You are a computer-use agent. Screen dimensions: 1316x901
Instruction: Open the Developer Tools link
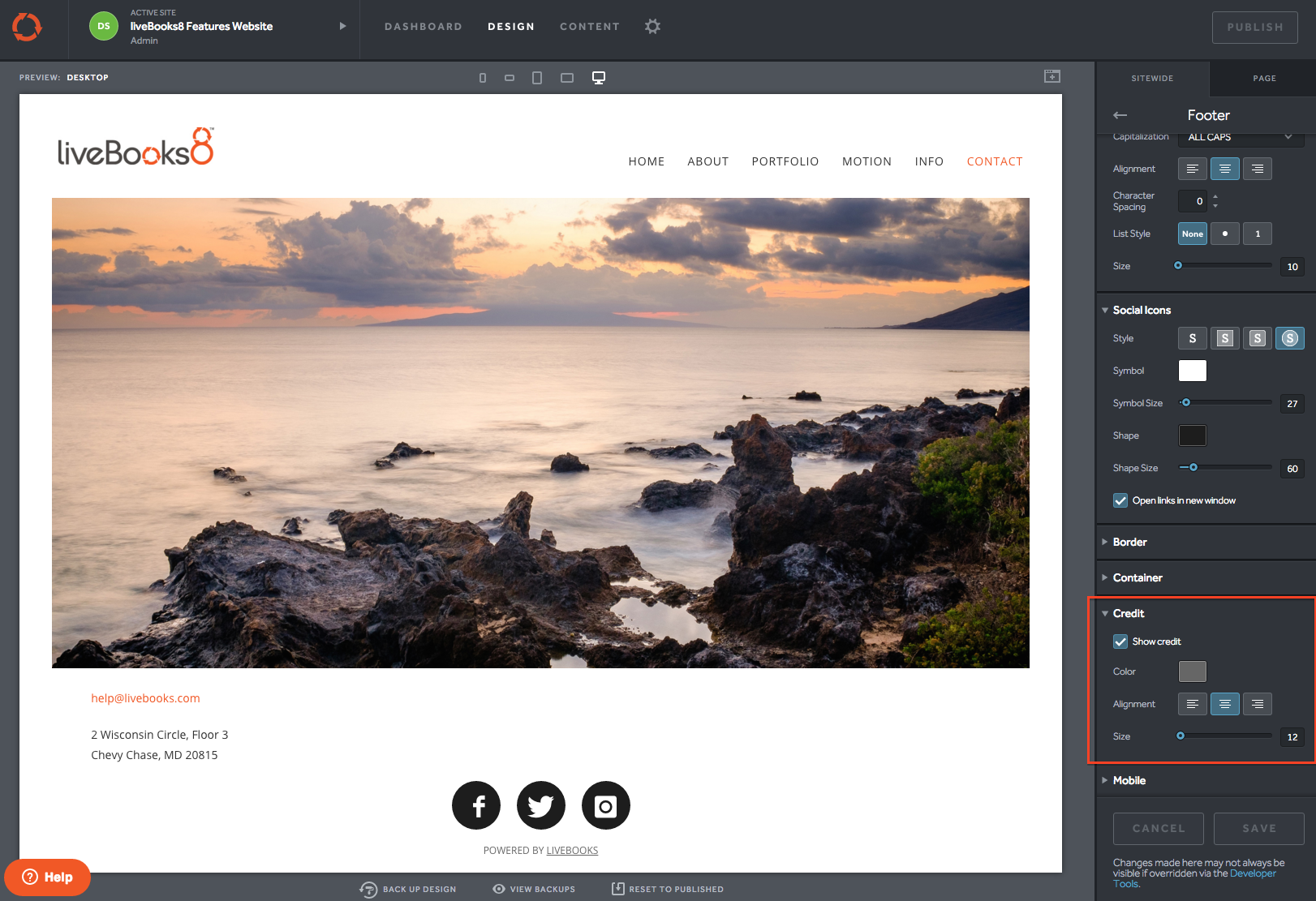click(x=1252, y=873)
